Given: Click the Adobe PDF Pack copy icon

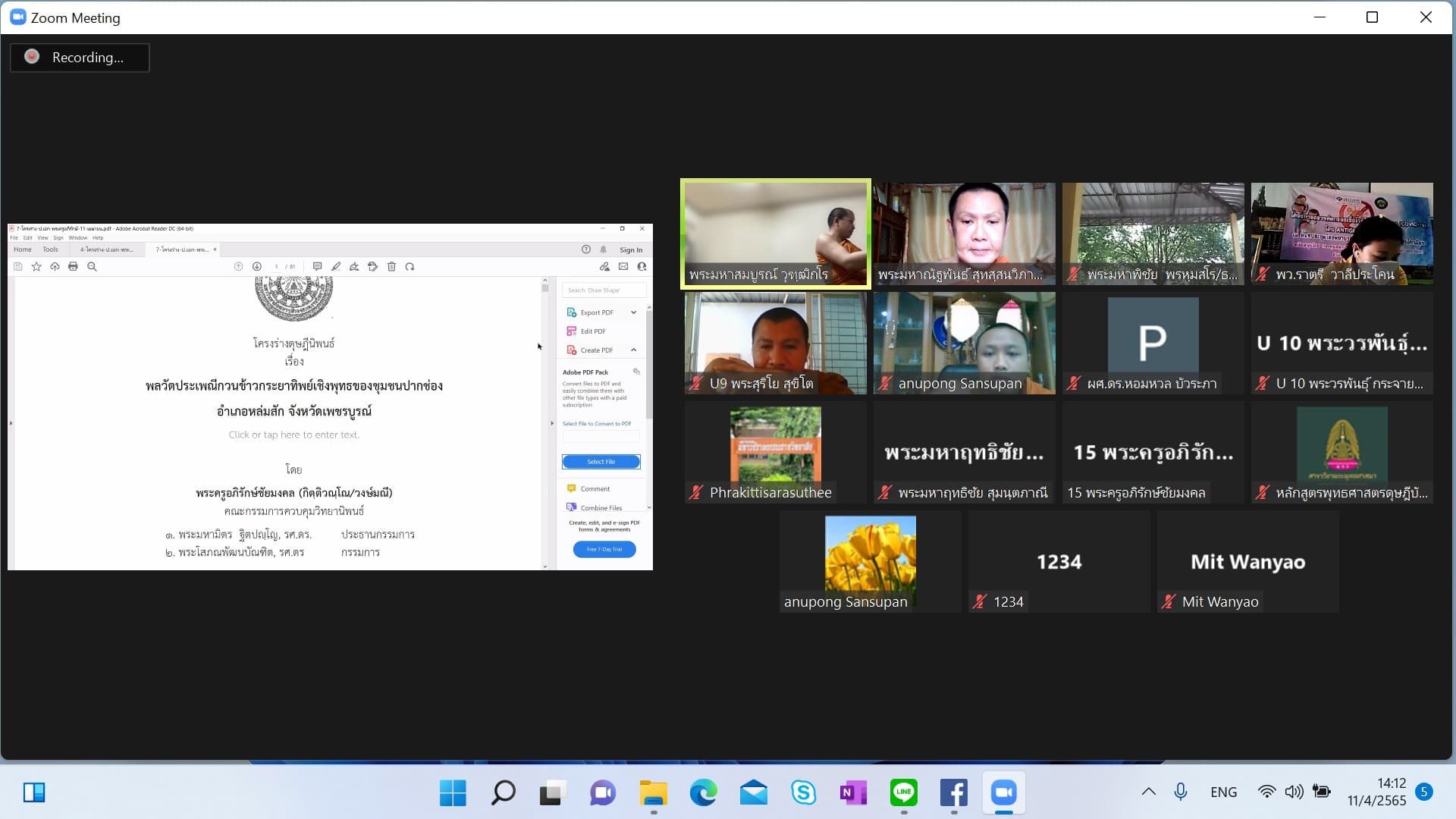Looking at the screenshot, I should (x=636, y=372).
